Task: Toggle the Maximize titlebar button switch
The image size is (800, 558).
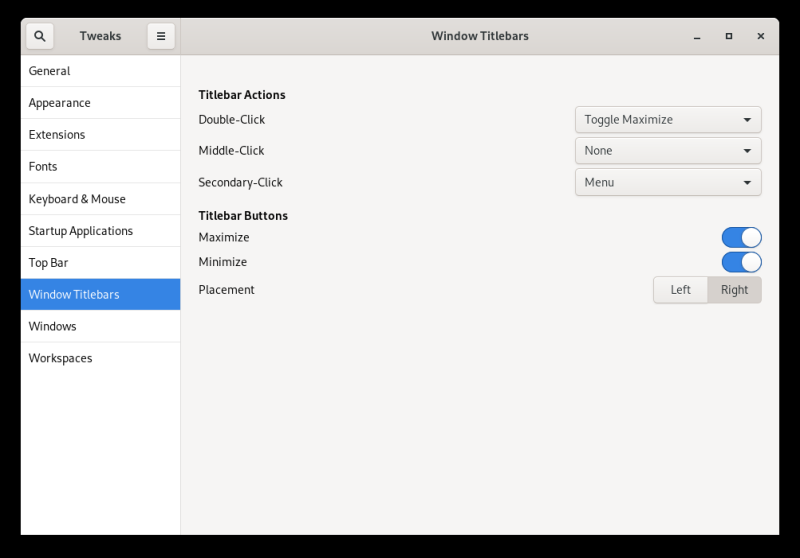Action: (741, 238)
